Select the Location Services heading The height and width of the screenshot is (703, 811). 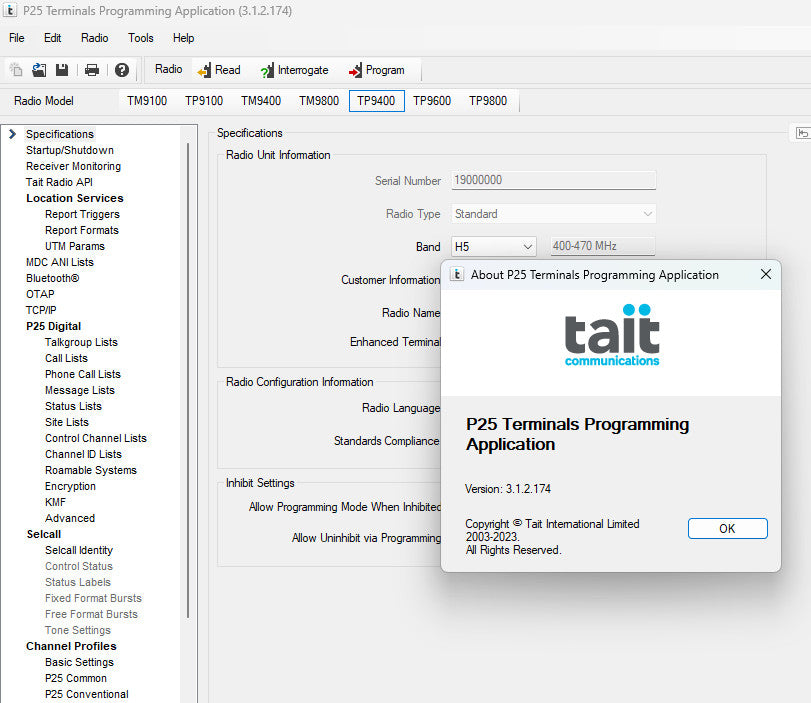coord(75,198)
